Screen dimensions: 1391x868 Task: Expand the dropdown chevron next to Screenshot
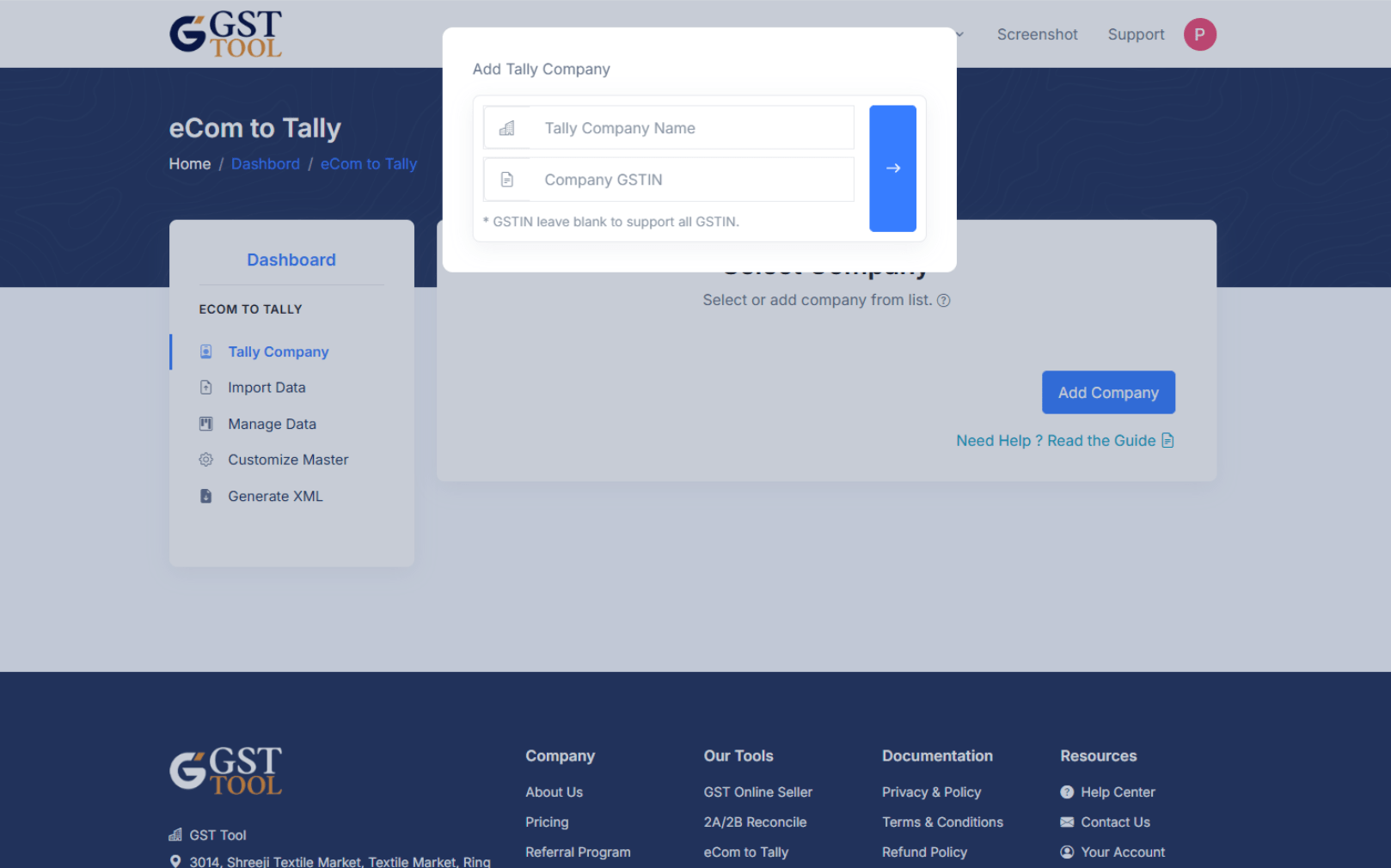coord(959,34)
